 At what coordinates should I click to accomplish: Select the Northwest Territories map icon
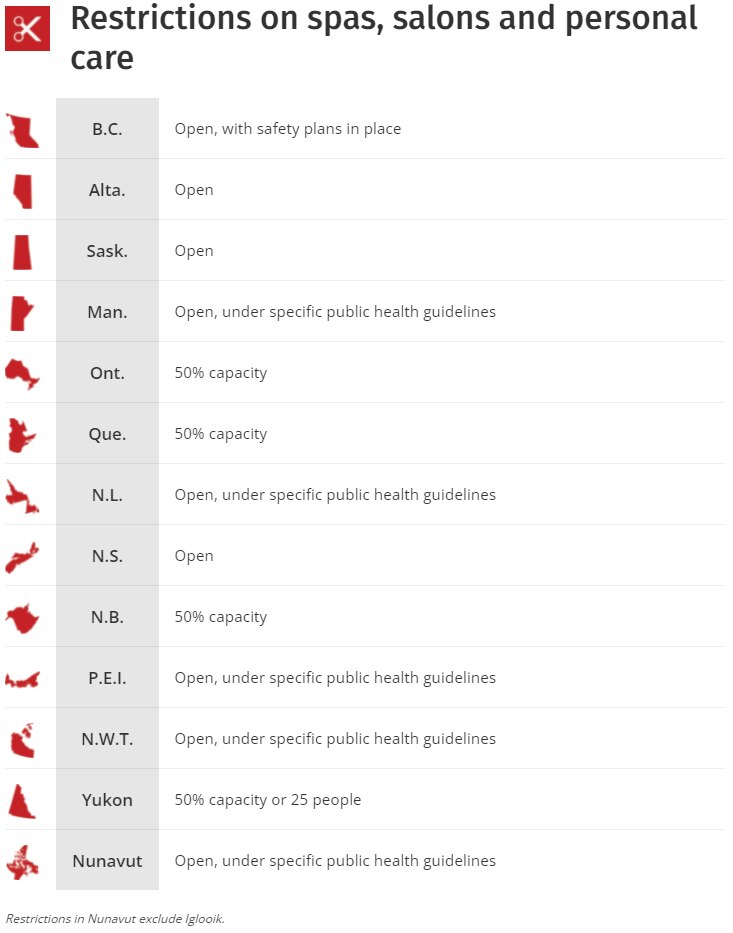[21, 741]
